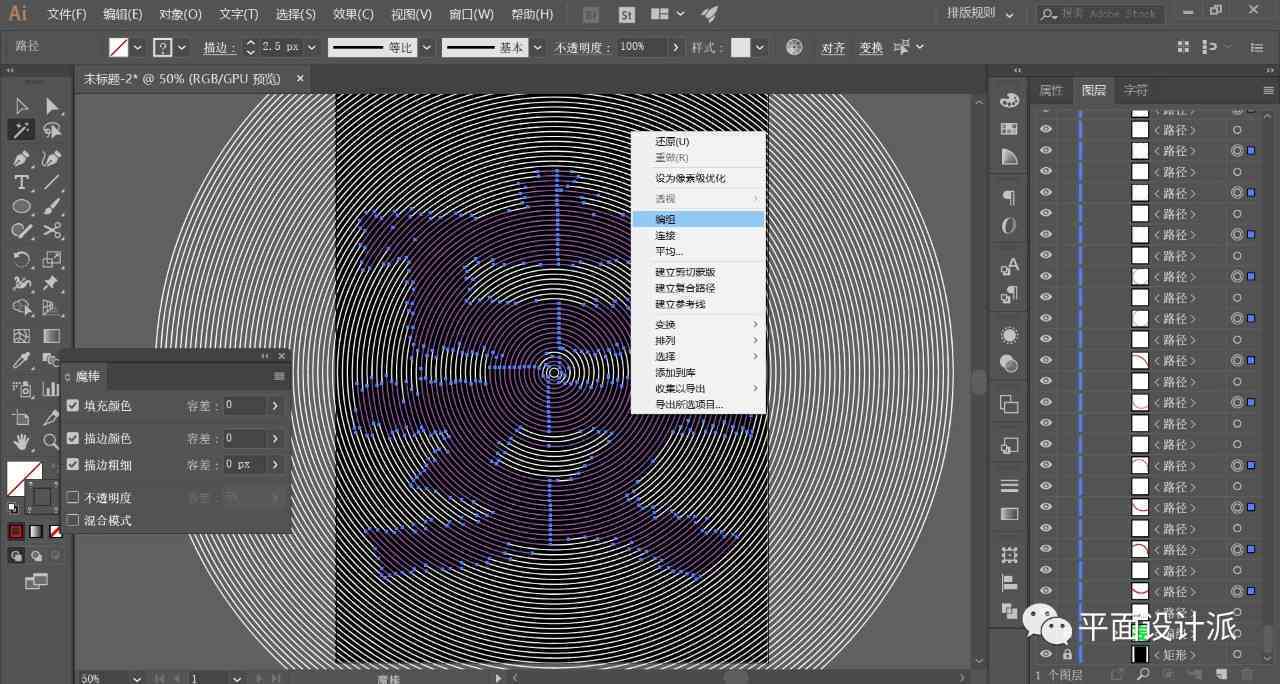Select the Rotate tool

click(21, 259)
